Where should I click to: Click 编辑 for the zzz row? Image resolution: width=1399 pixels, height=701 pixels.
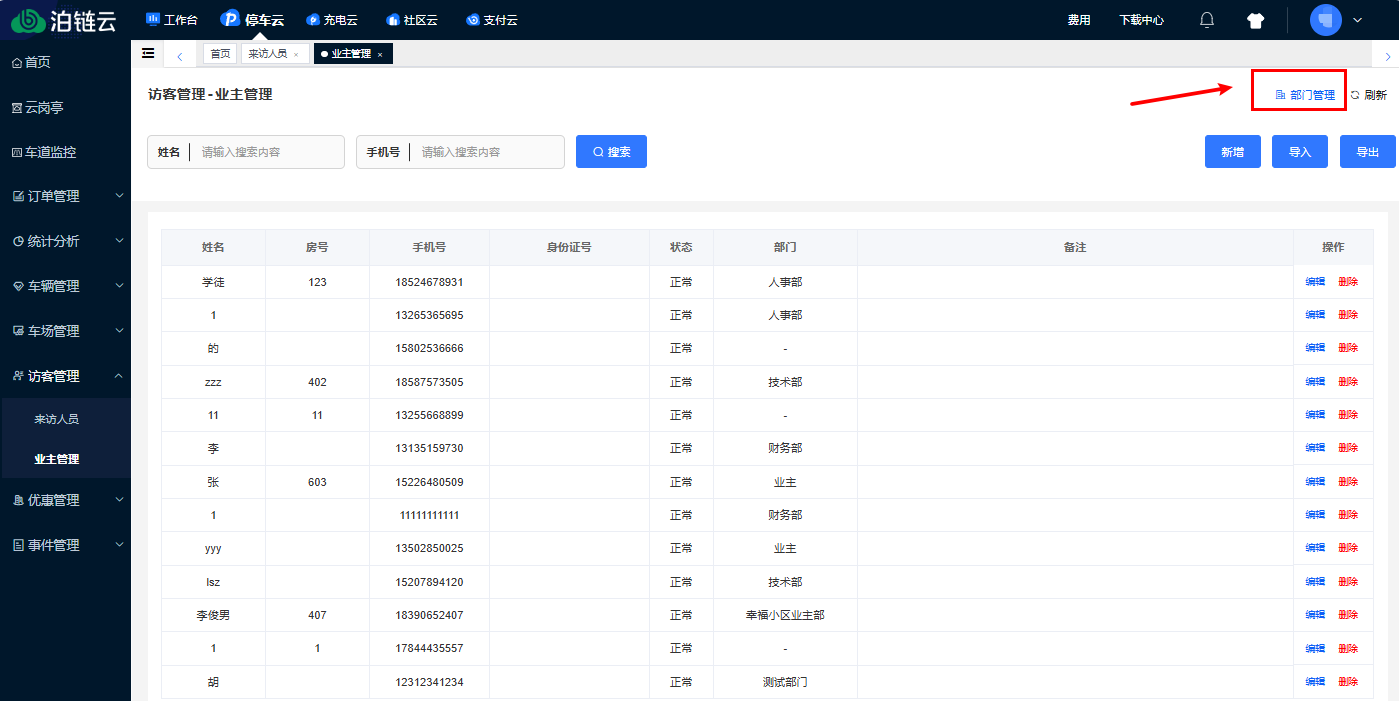point(1315,382)
